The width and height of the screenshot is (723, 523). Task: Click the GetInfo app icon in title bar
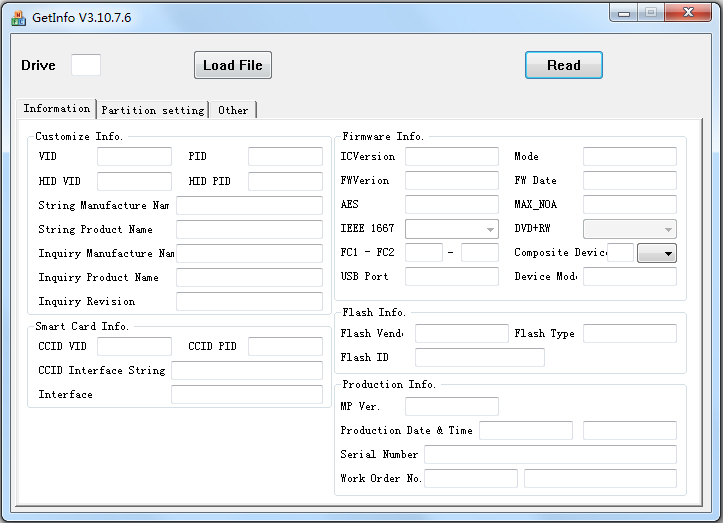18,18
